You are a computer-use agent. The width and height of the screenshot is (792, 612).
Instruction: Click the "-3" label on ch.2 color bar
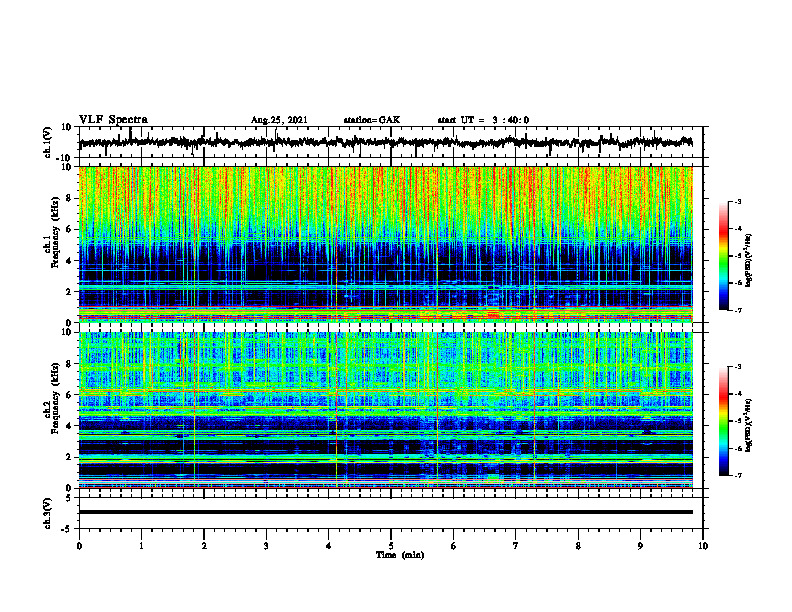point(737,367)
